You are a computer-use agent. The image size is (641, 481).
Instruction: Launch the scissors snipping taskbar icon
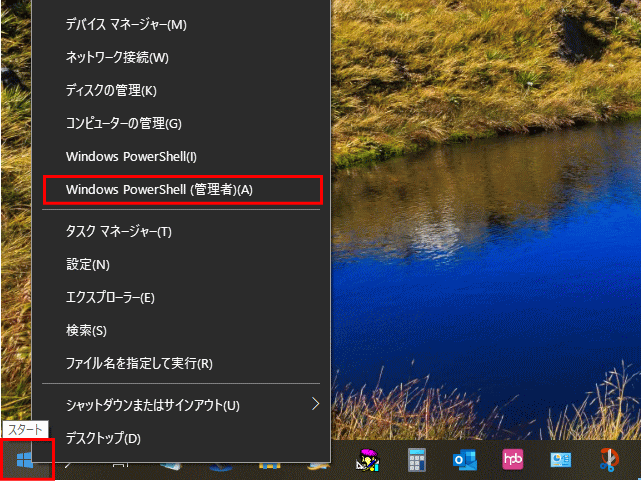click(609, 460)
